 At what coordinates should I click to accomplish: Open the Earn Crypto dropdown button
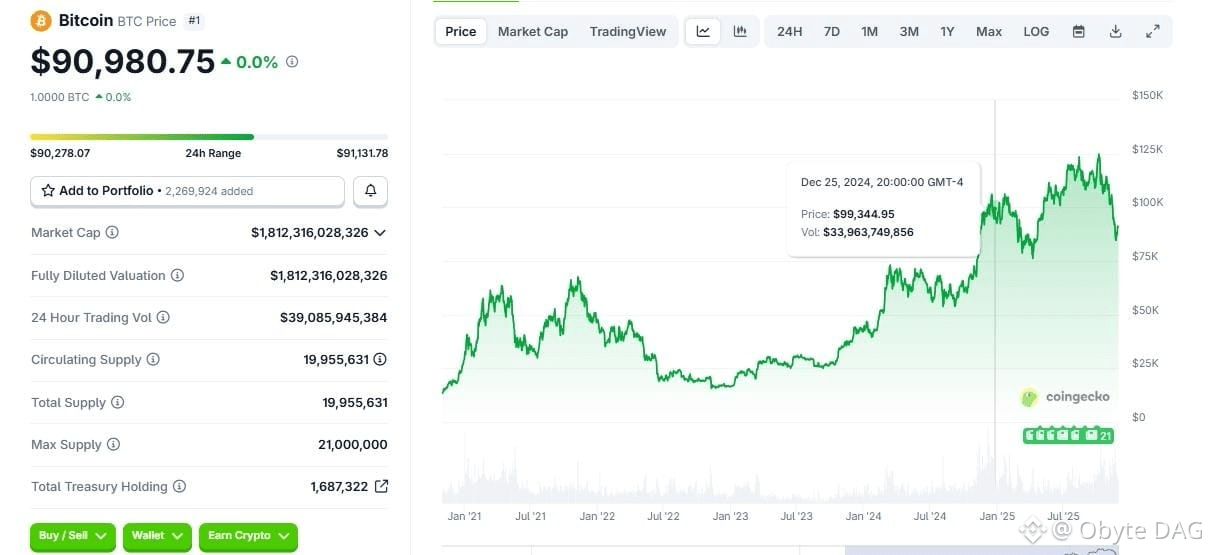tap(248, 536)
